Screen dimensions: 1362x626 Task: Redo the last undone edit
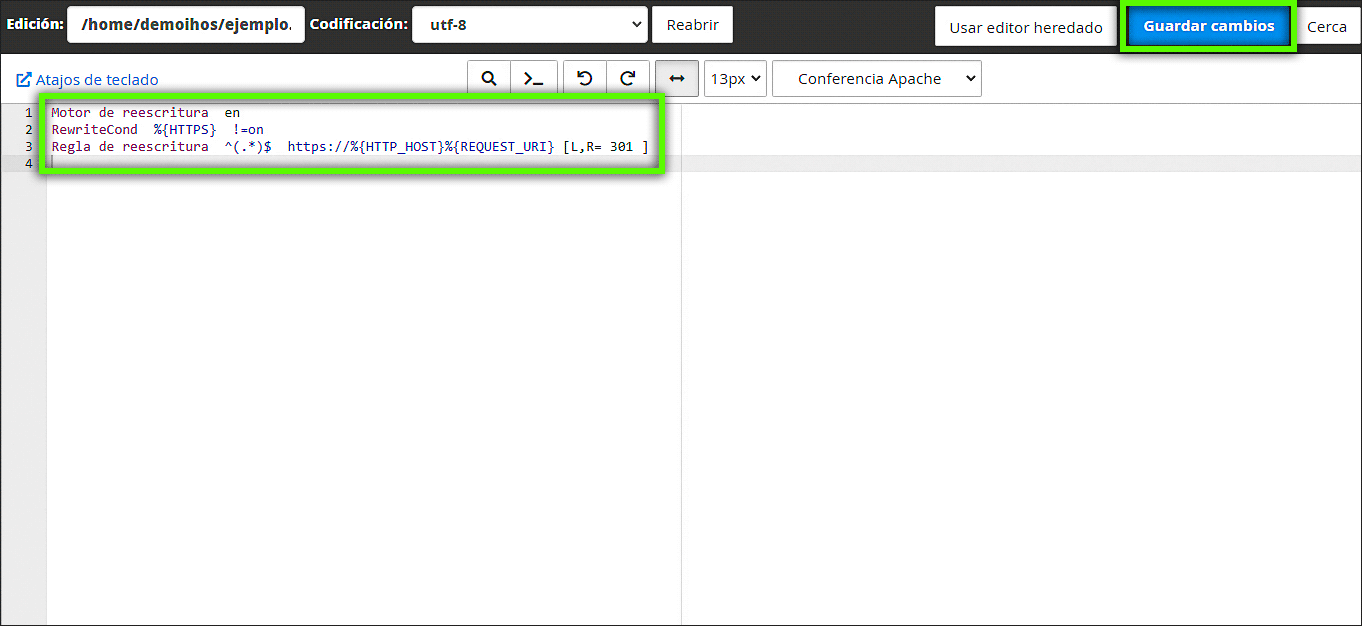[628, 79]
